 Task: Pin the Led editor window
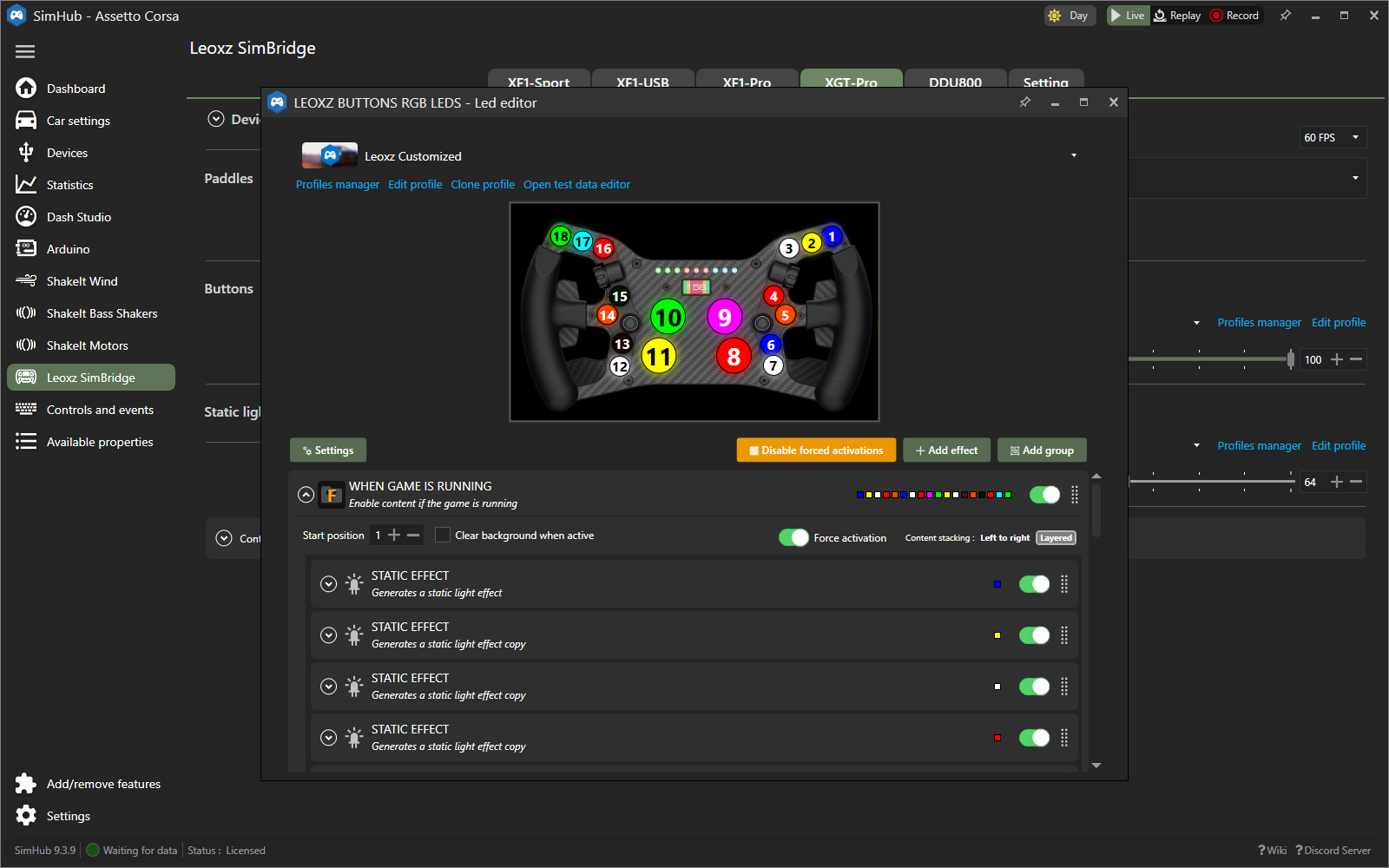(x=1024, y=102)
